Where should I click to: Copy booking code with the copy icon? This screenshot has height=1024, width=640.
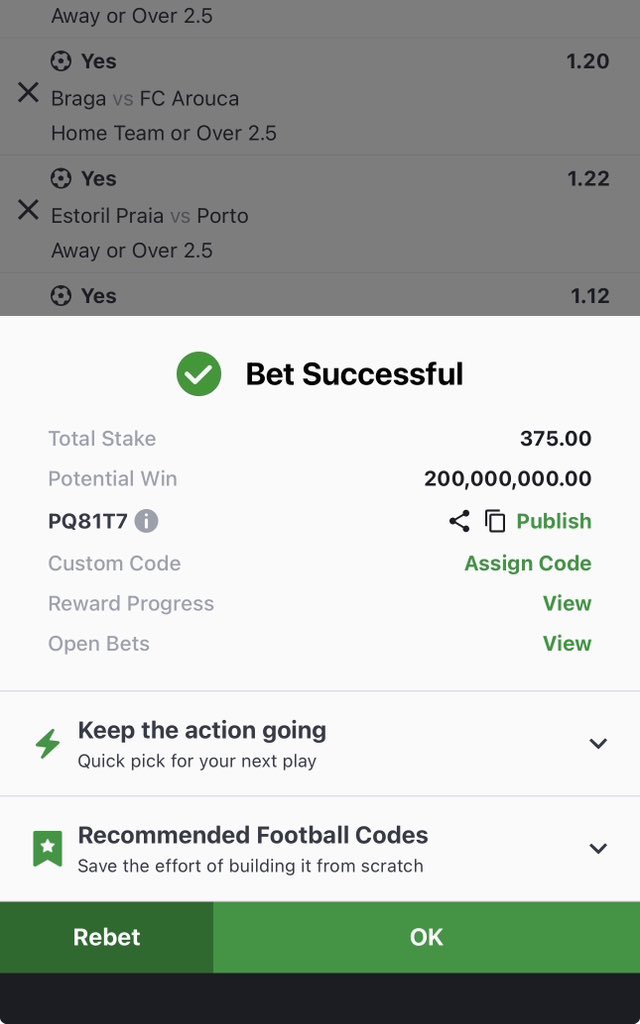point(495,521)
